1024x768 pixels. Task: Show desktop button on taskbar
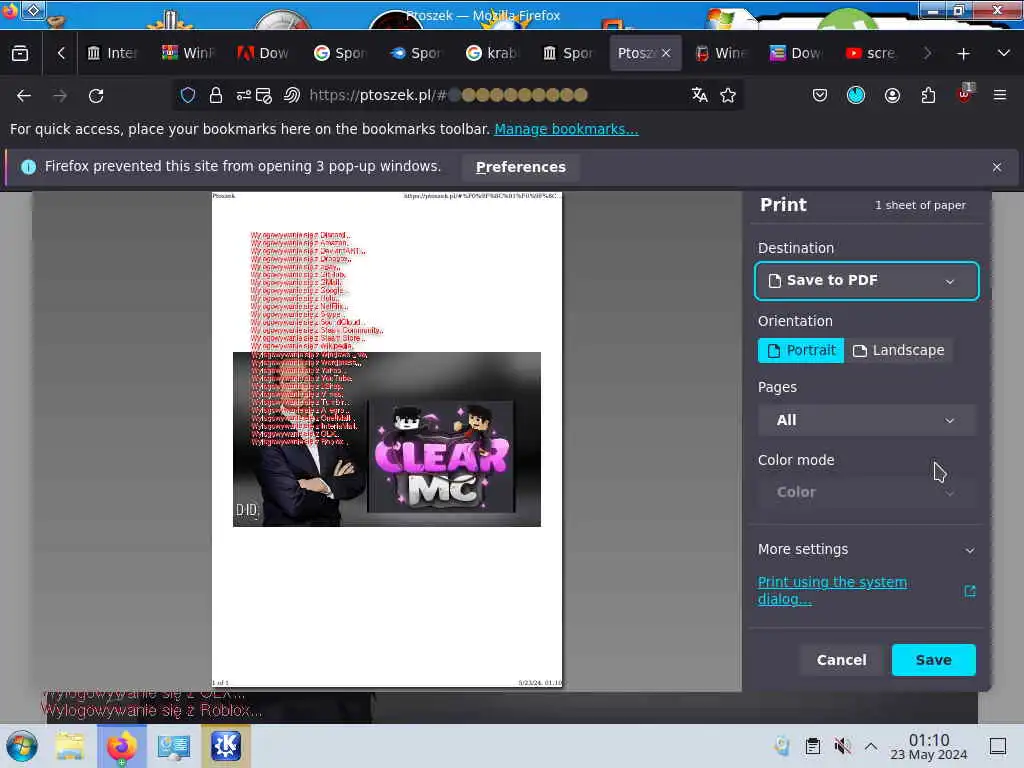998,746
